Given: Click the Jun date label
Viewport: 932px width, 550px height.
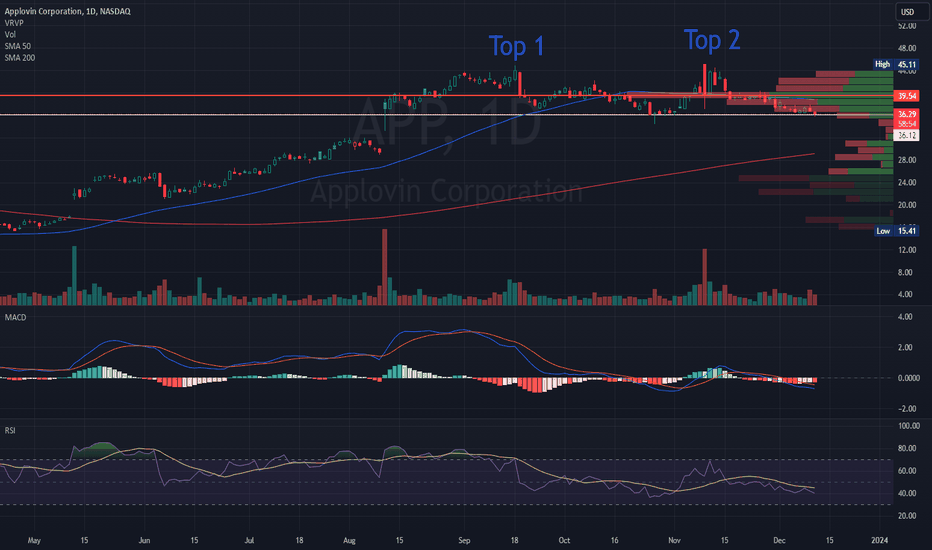Looking at the screenshot, I should [144, 540].
